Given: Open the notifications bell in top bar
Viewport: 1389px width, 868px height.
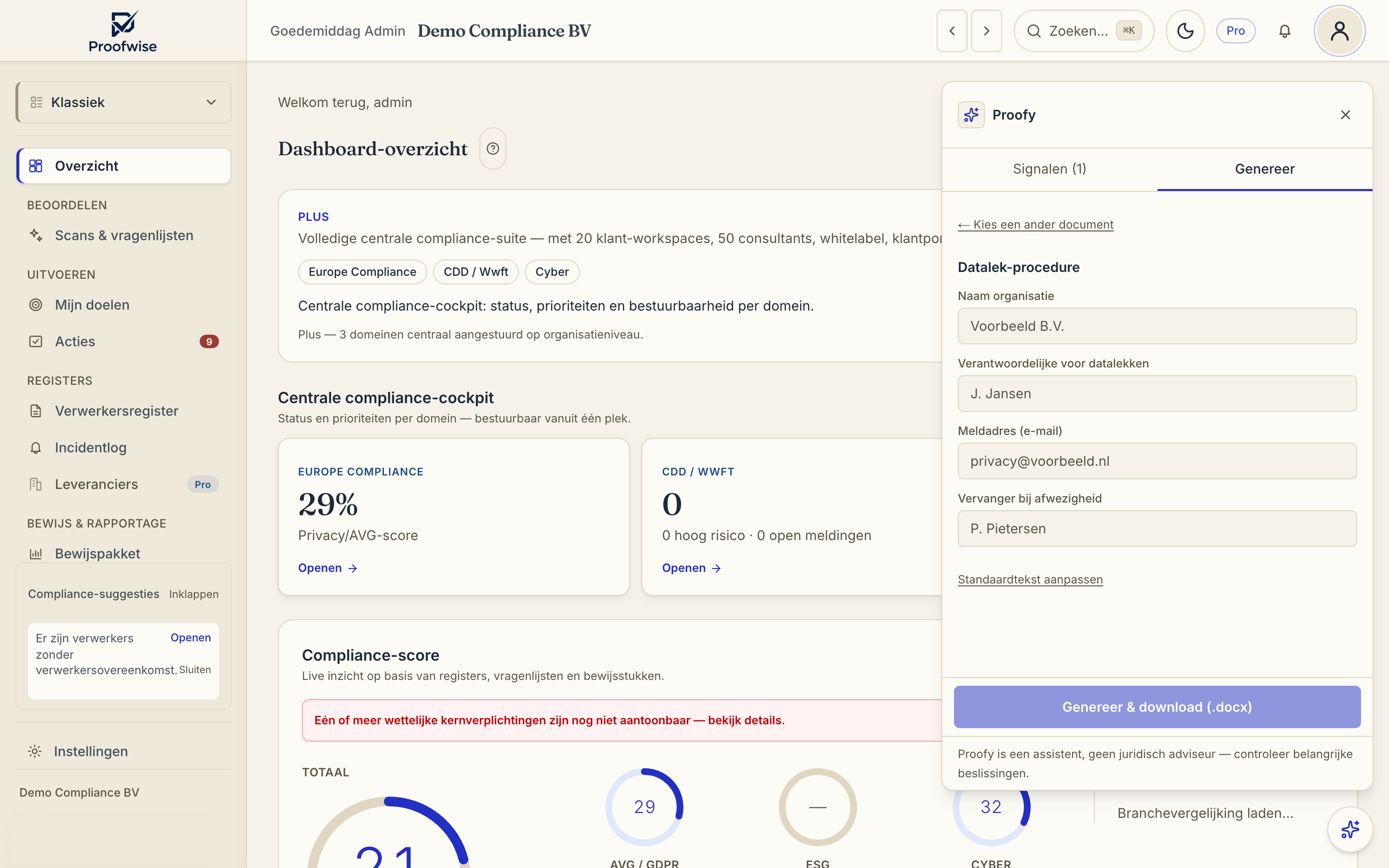Looking at the screenshot, I should (1284, 31).
